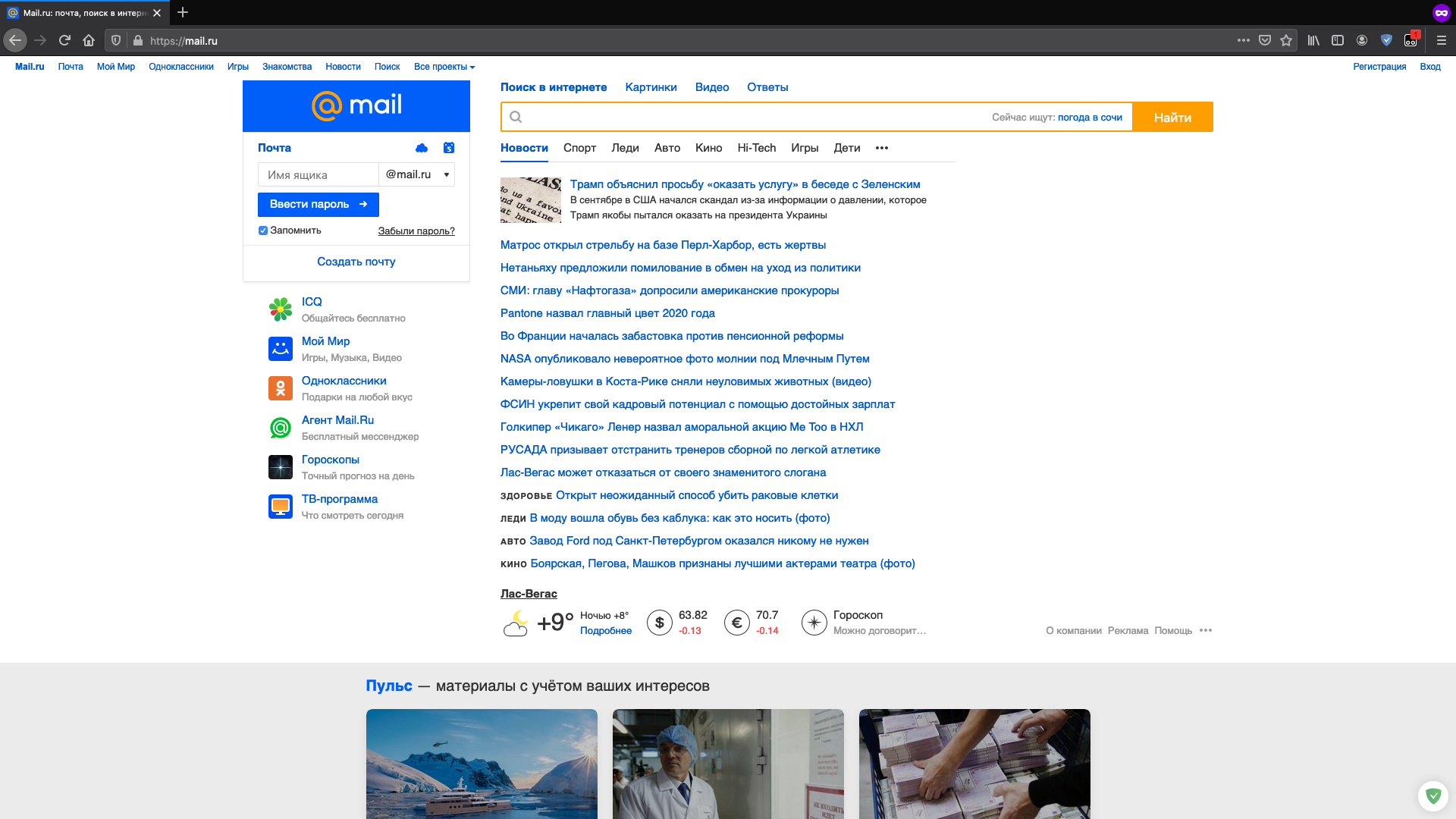Open Облако with the cloud icon
The image size is (1456, 819).
(x=422, y=149)
